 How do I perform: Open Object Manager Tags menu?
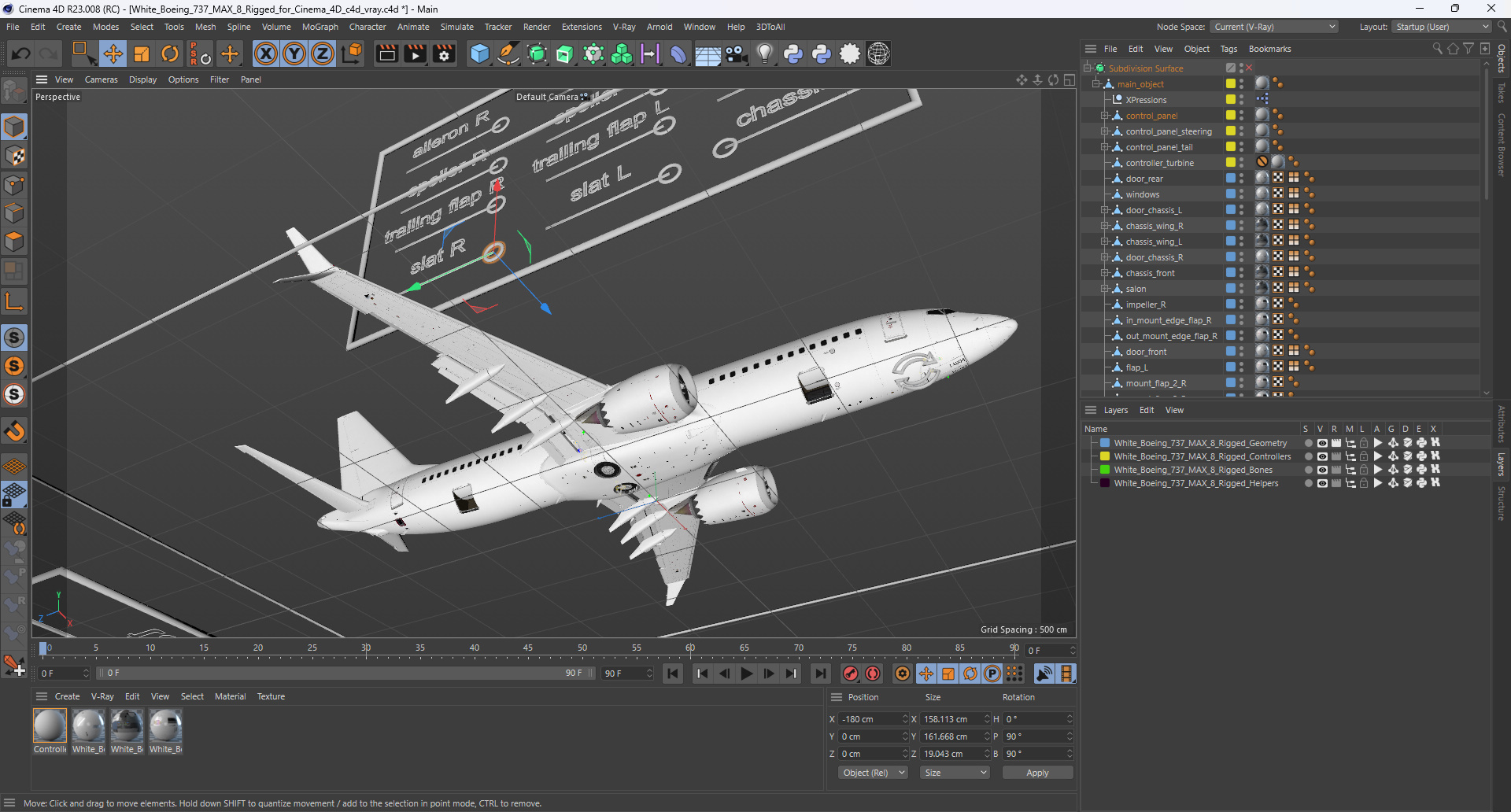[1228, 49]
